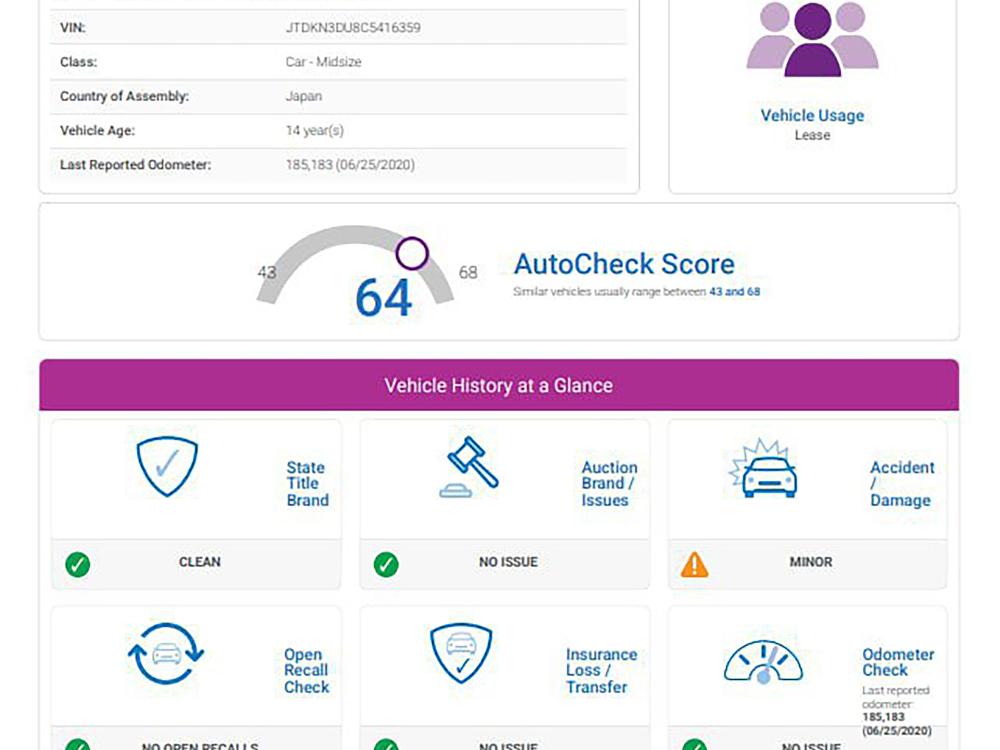This screenshot has width=1000, height=750.
Task: Click the green checkmark beside NO ISSUE auction
Action: [386, 565]
